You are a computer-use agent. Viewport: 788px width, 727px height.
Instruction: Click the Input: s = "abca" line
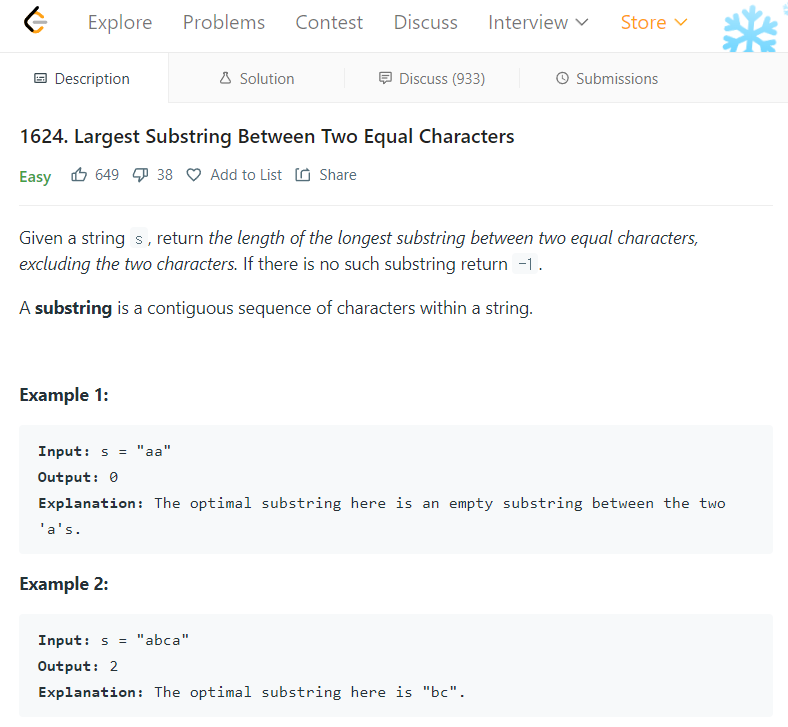[x=114, y=640]
